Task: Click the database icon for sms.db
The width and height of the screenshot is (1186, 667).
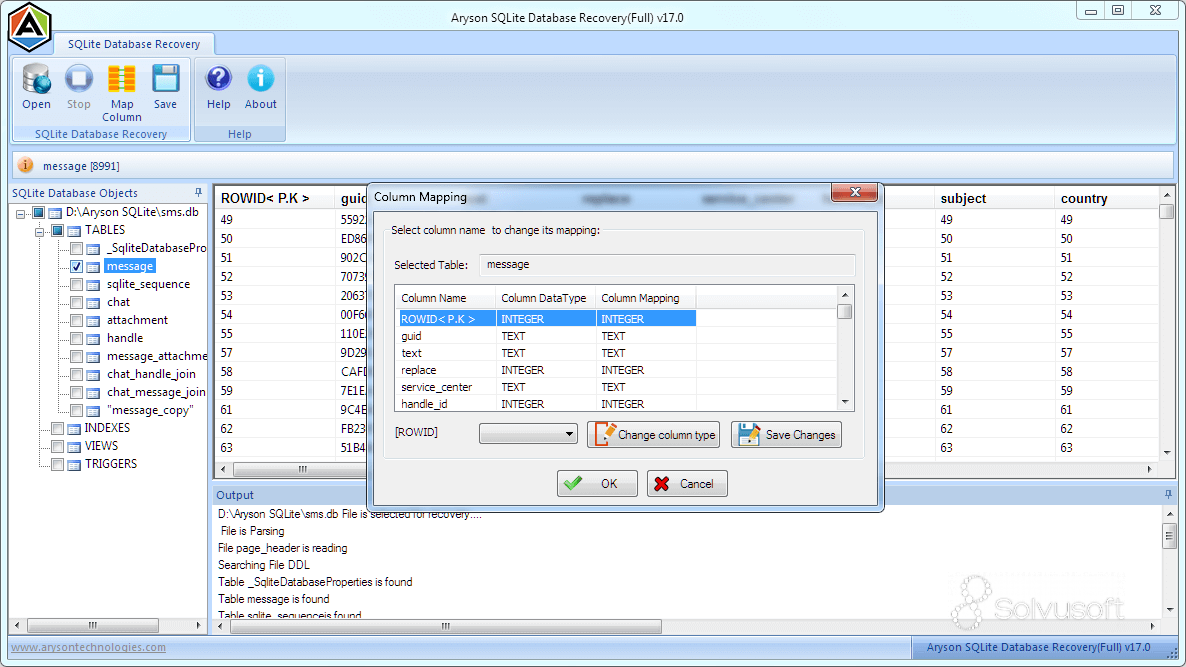Action: coord(55,213)
